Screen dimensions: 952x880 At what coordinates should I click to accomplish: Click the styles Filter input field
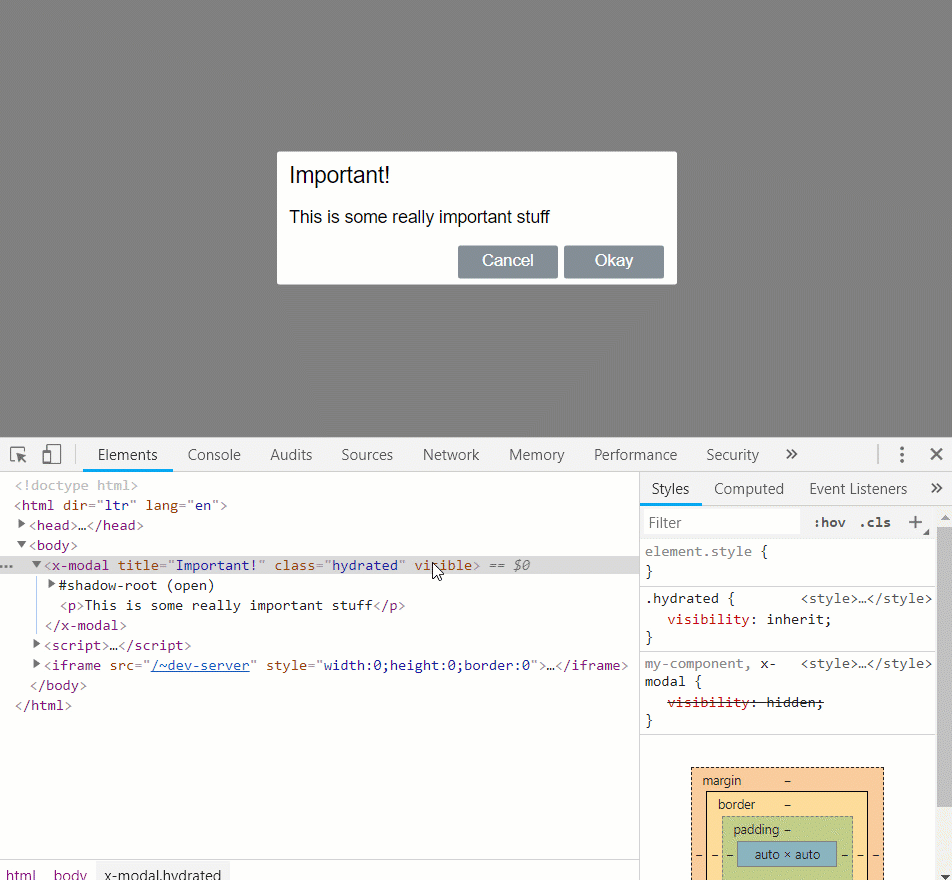click(x=720, y=522)
